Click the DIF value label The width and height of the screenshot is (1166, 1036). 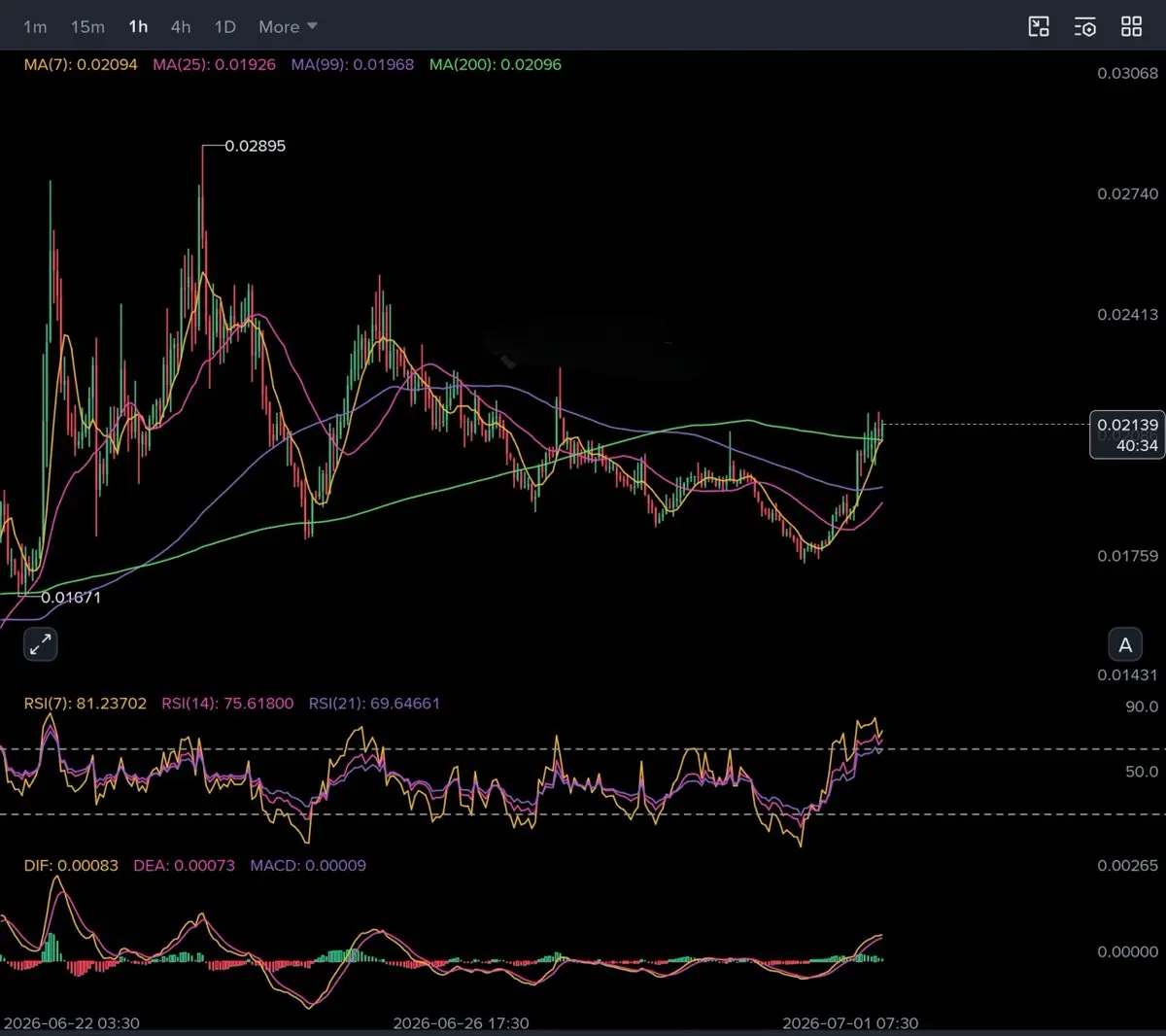click(71, 865)
